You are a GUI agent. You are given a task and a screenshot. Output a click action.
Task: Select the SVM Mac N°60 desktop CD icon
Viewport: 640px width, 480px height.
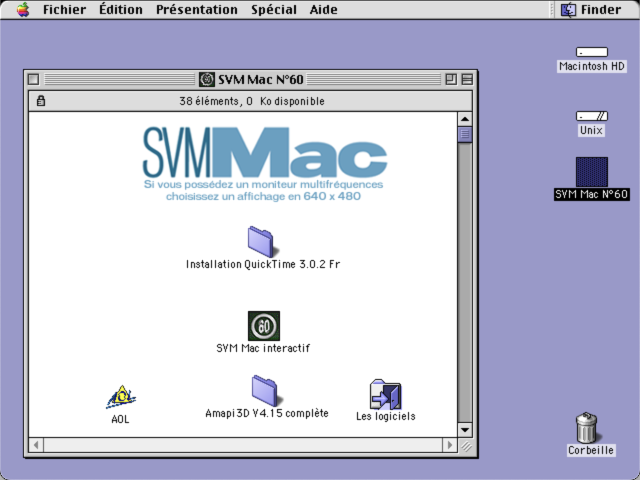coord(591,172)
